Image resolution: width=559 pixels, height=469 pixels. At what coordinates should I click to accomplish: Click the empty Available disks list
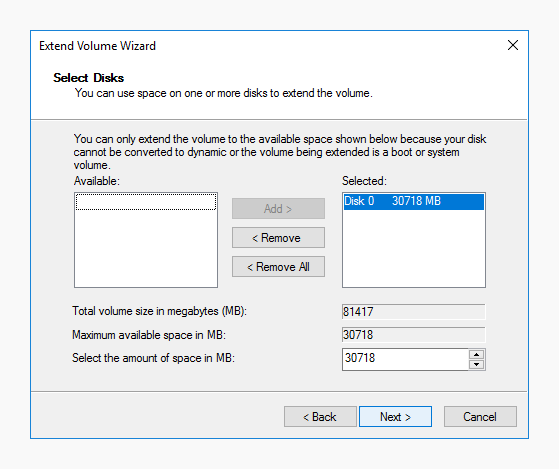(146, 249)
